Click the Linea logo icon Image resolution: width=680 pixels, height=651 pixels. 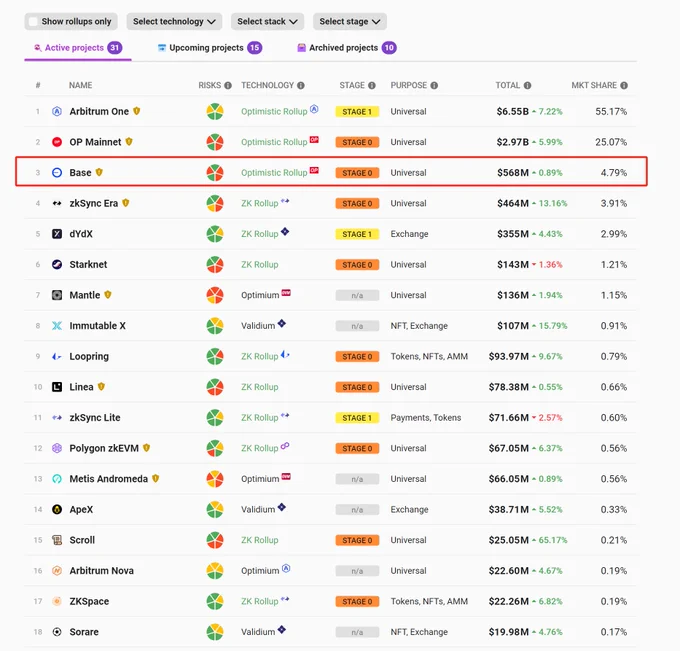(57, 387)
